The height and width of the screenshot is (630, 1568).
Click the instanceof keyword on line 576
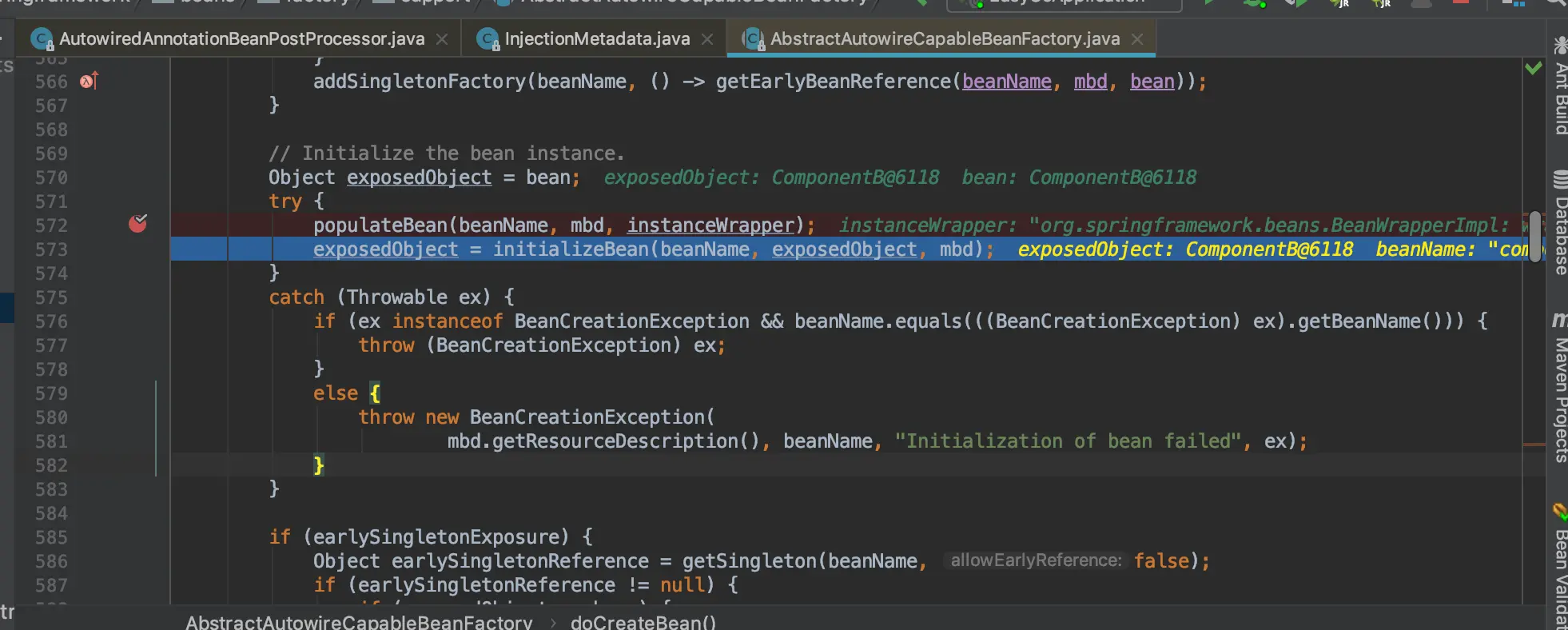click(x=448, y=321)
